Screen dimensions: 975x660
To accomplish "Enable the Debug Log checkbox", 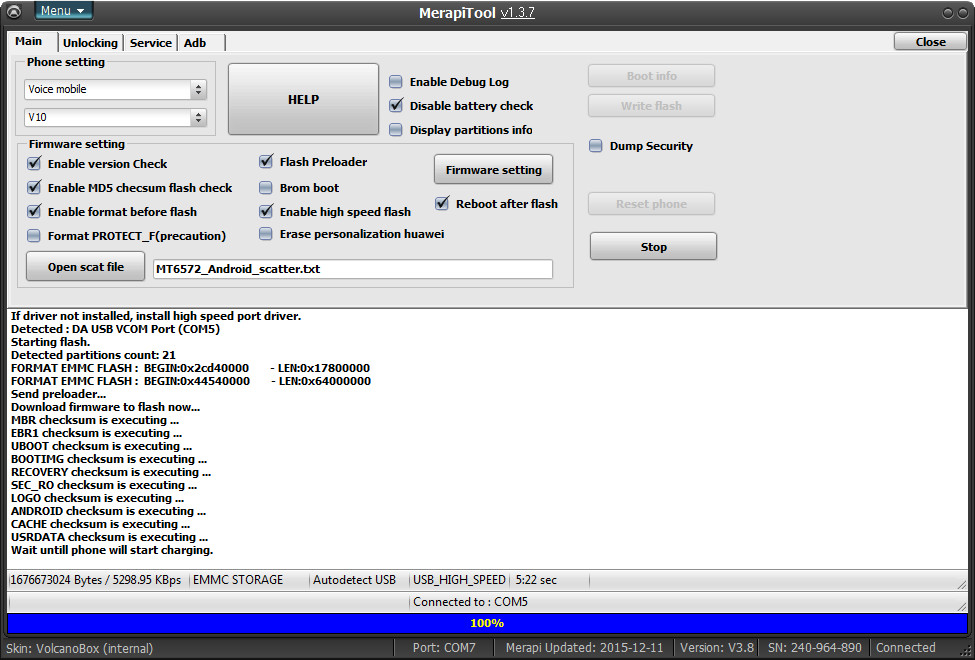I will tap(395, 82).
